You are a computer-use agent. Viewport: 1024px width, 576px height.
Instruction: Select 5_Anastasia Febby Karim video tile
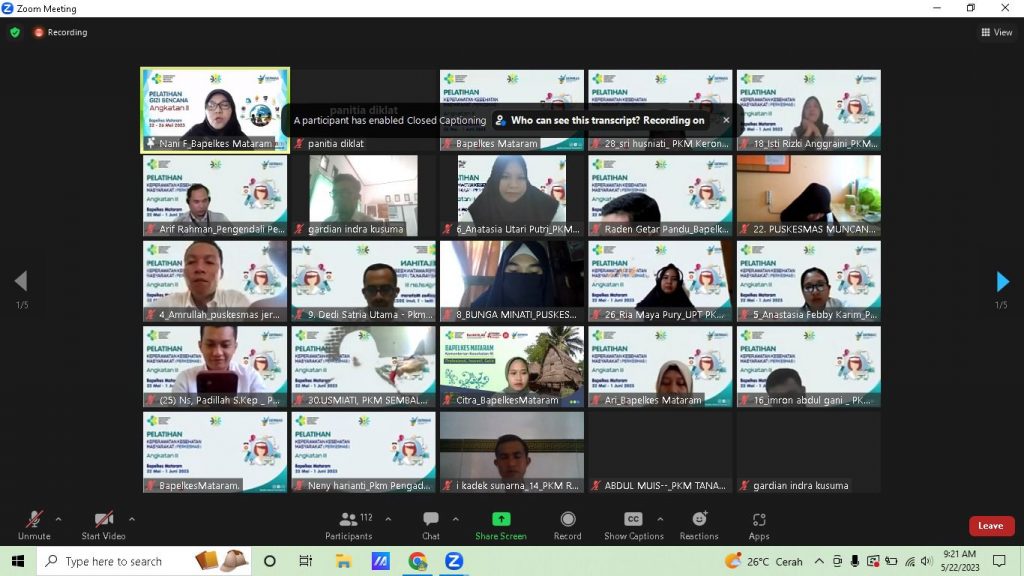pos(808,281)
